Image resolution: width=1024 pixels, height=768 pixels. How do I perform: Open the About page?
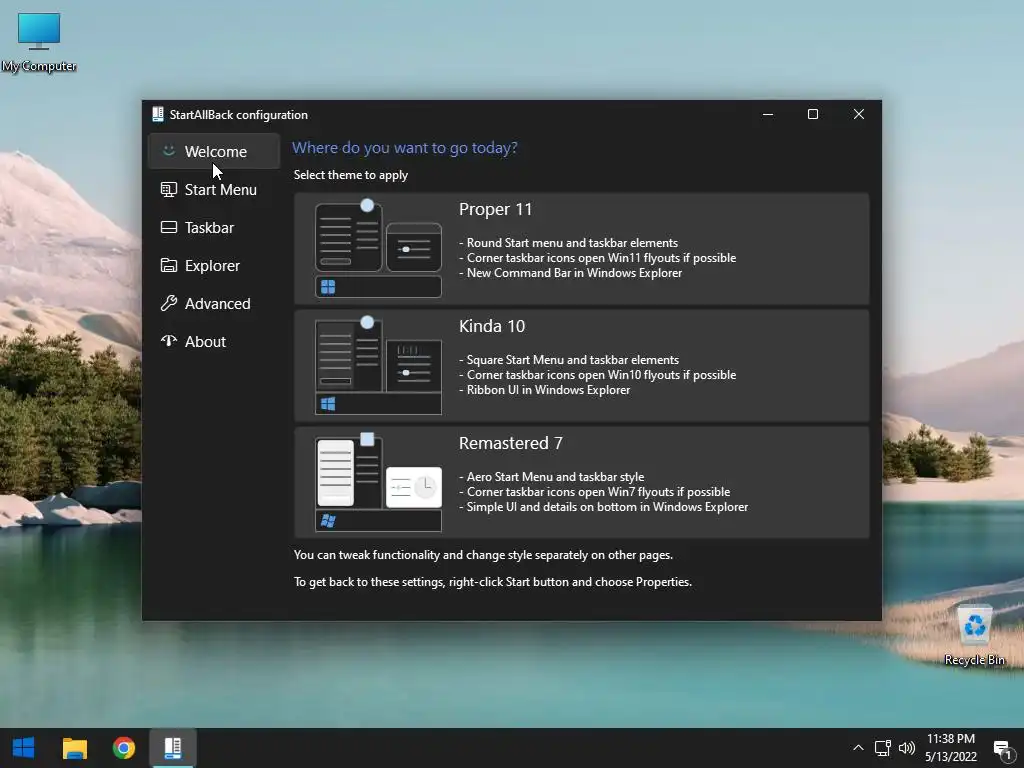point(214,341)
